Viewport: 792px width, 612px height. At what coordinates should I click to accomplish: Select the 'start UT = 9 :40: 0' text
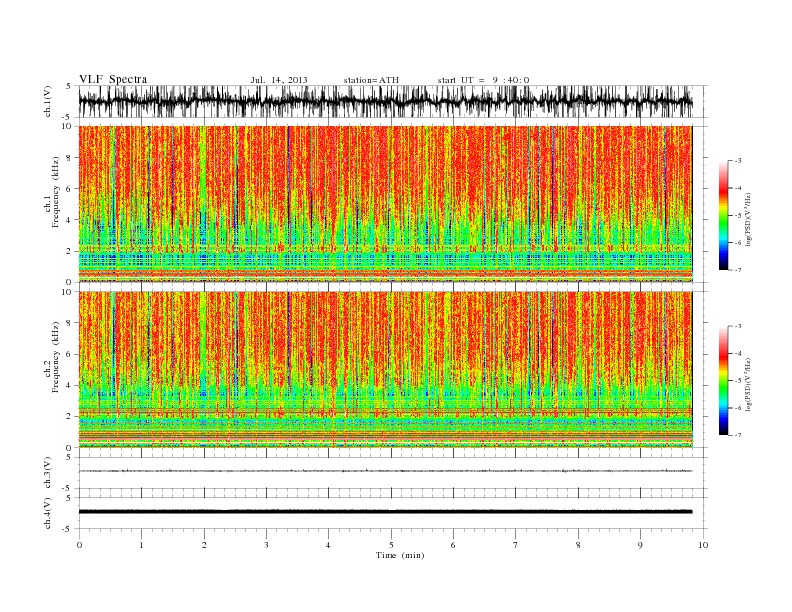(x=483, y=80)
